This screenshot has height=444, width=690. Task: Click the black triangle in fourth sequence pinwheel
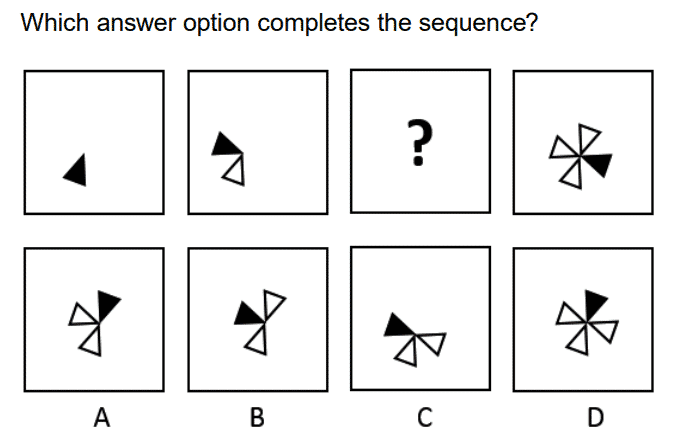[597, 165]
